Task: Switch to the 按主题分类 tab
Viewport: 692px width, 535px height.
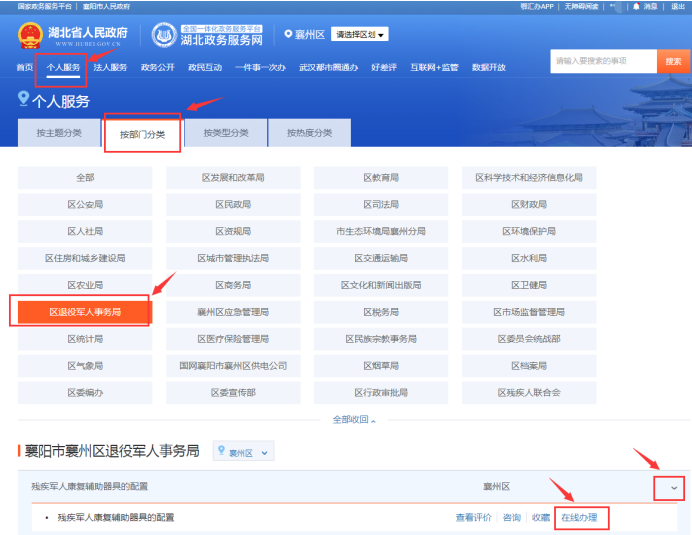Action: (58, 133)
